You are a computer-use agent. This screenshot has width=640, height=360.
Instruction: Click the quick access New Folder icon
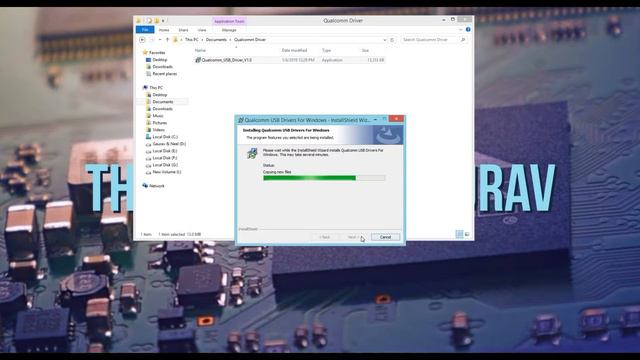click(156, 20)
